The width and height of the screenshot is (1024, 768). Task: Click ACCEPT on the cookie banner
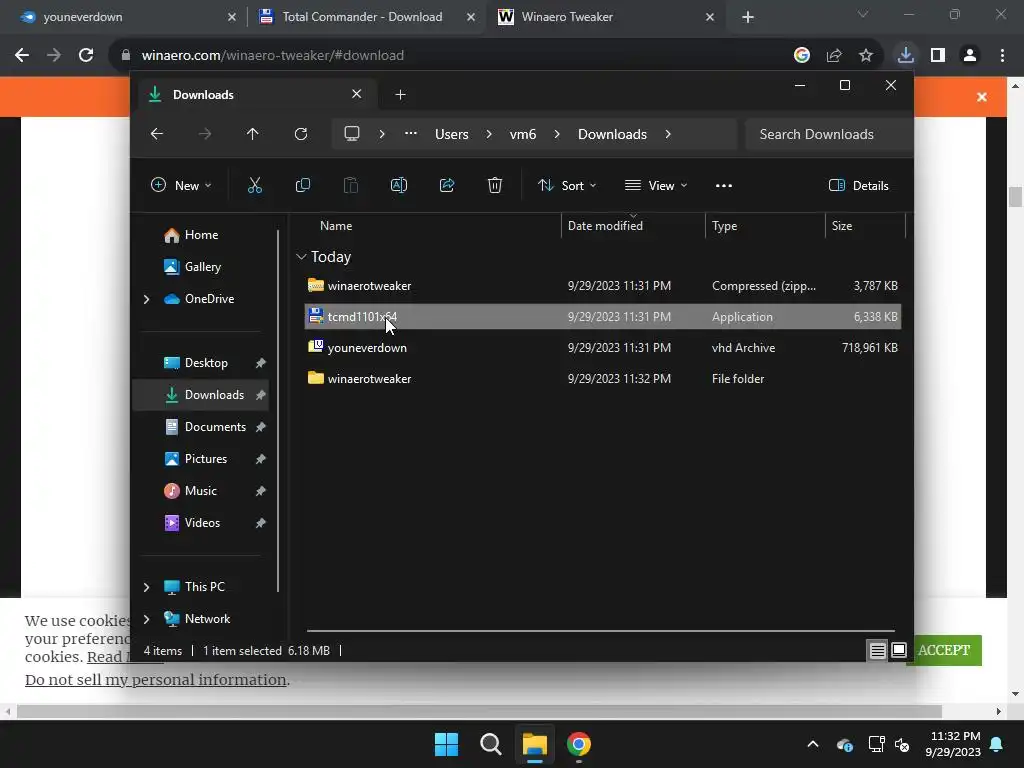[944, 650]
